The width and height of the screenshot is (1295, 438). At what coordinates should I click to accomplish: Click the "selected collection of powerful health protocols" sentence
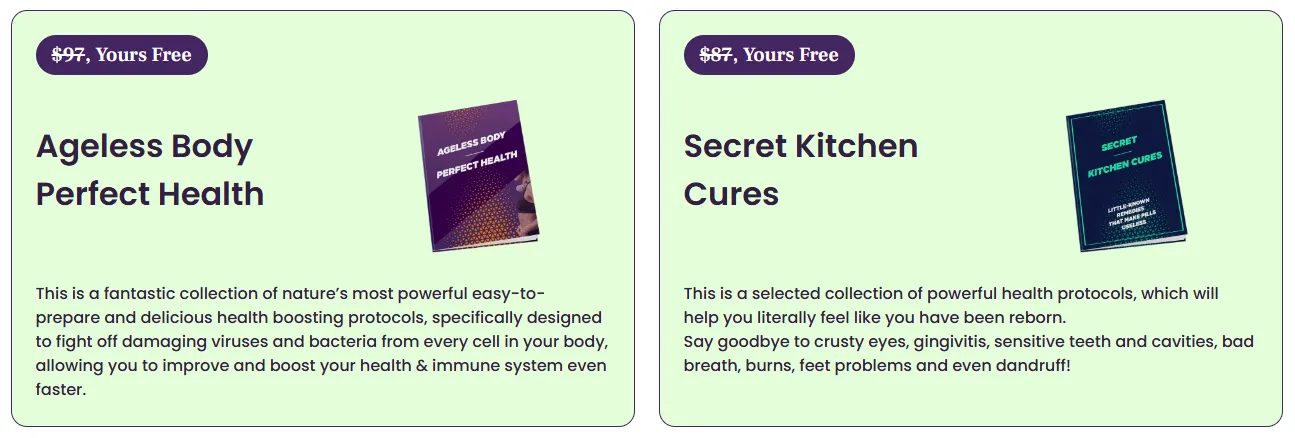point(951,306)
